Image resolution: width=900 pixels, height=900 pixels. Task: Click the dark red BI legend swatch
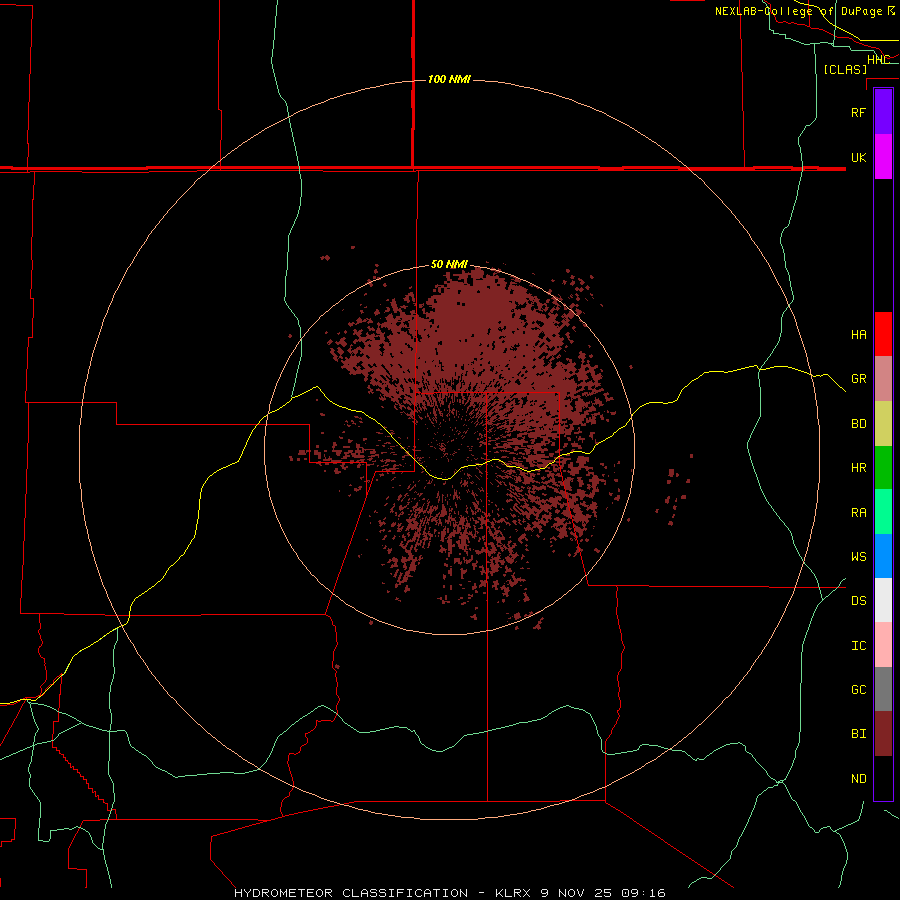point(883,734)
